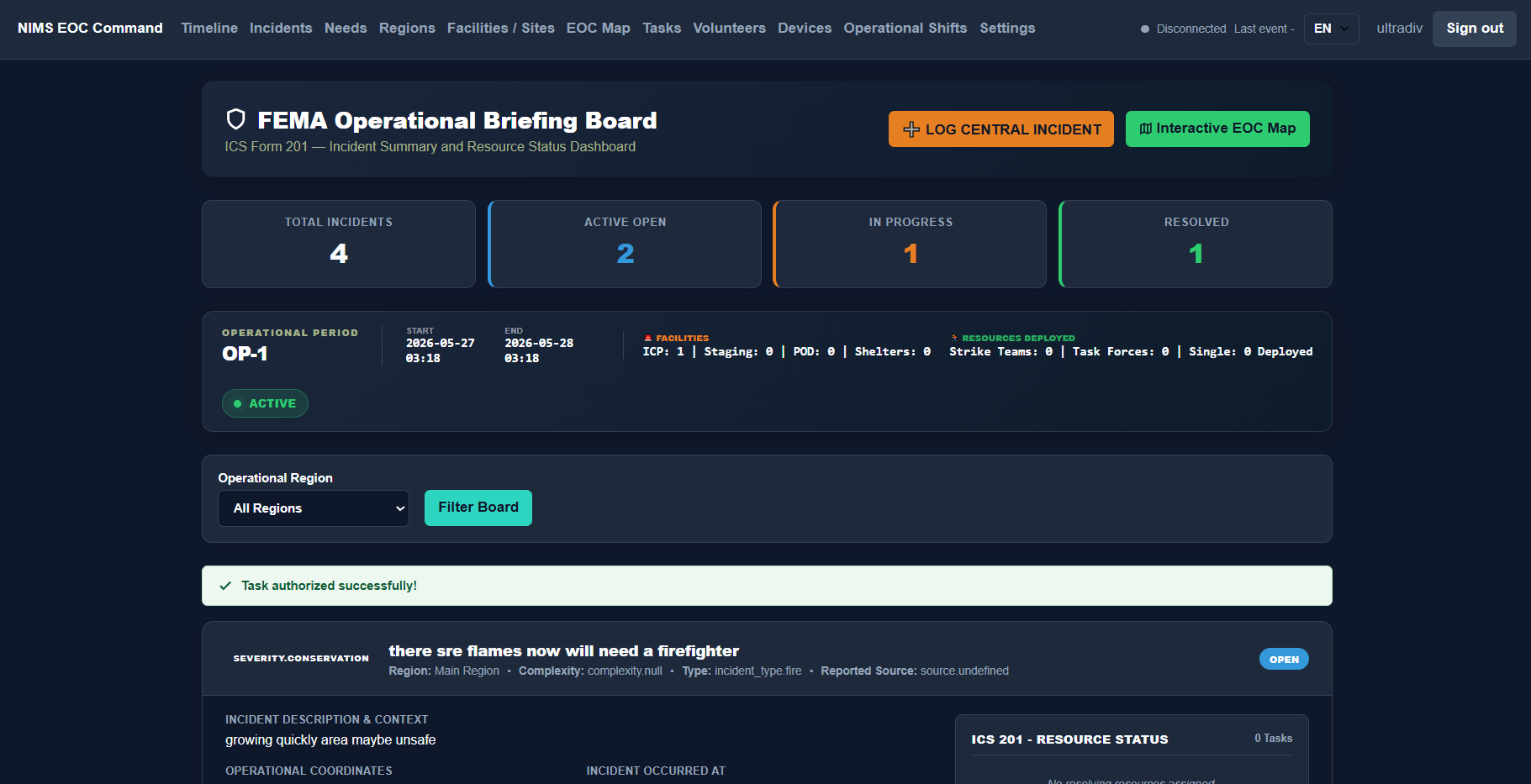Click the OP-1 operational period label
Viewport: 1531px width, 784px height.
[x=245, y=354]
